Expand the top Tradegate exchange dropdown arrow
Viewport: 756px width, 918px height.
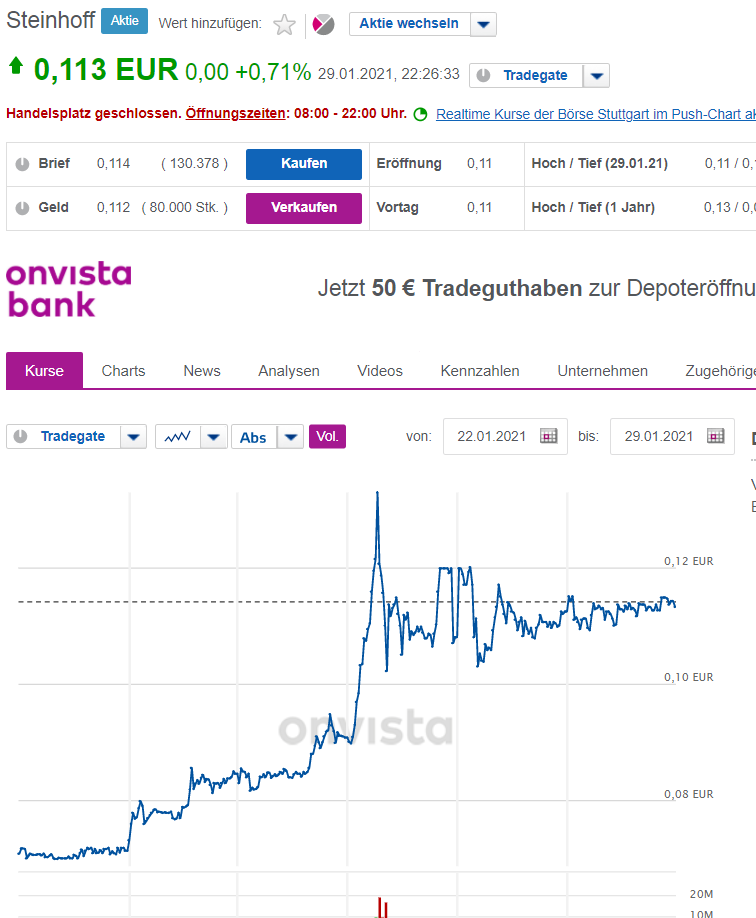coord(596,76)
